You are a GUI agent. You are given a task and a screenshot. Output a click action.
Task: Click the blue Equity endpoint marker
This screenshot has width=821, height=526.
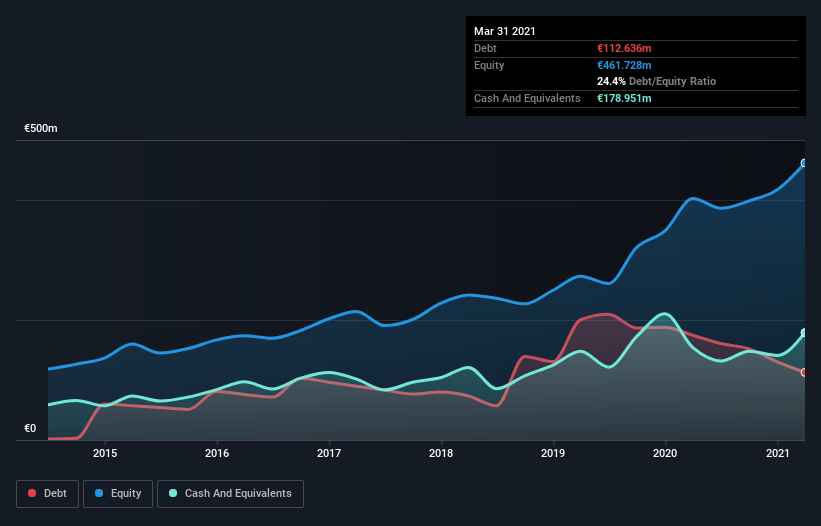point(804,163)
